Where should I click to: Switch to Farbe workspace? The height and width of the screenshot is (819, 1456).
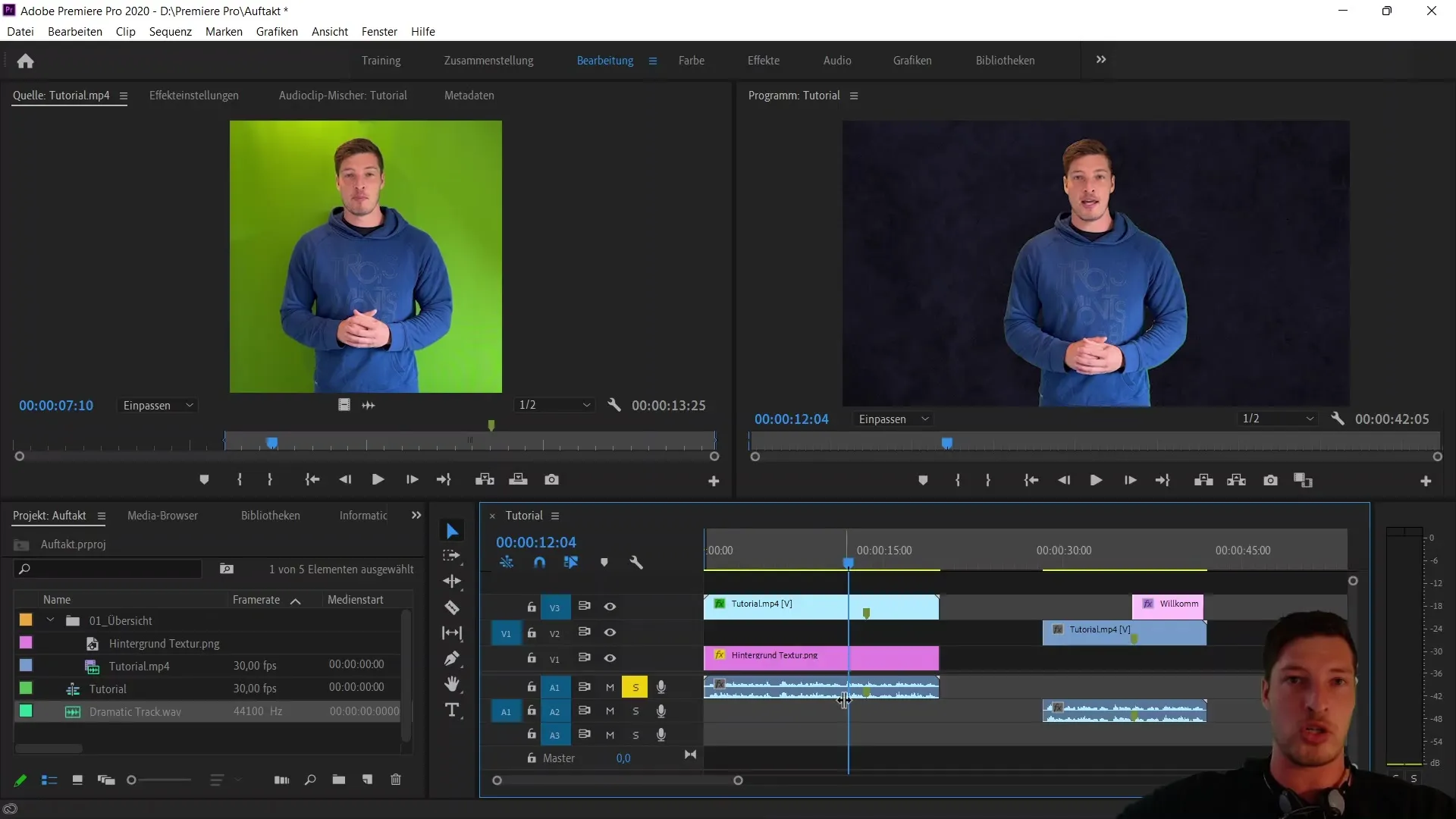pos(691,61)
